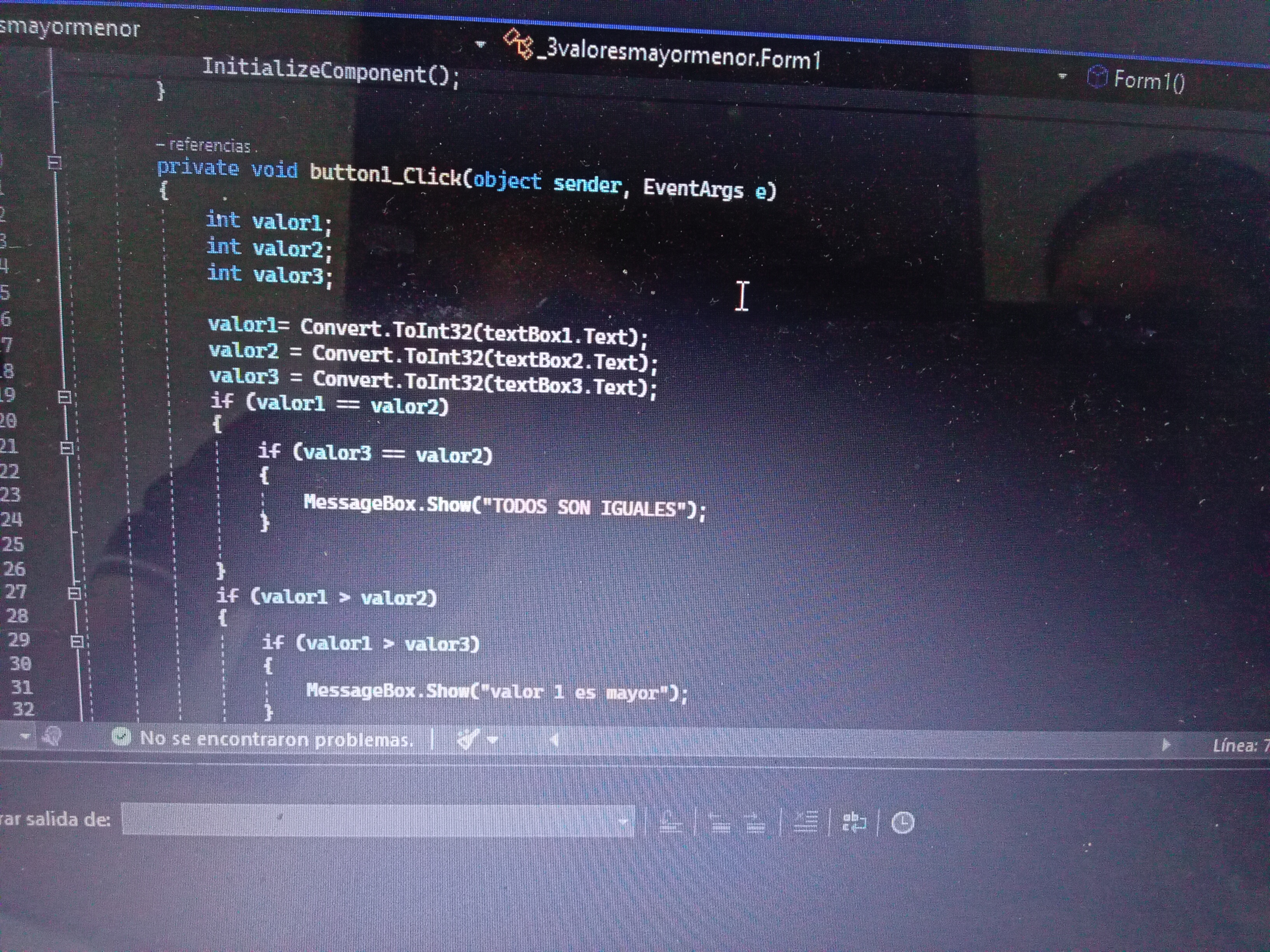Collapse the 'if (valor1 == valor2)' block
This screenshot has width=1270, height=952.
64,397
